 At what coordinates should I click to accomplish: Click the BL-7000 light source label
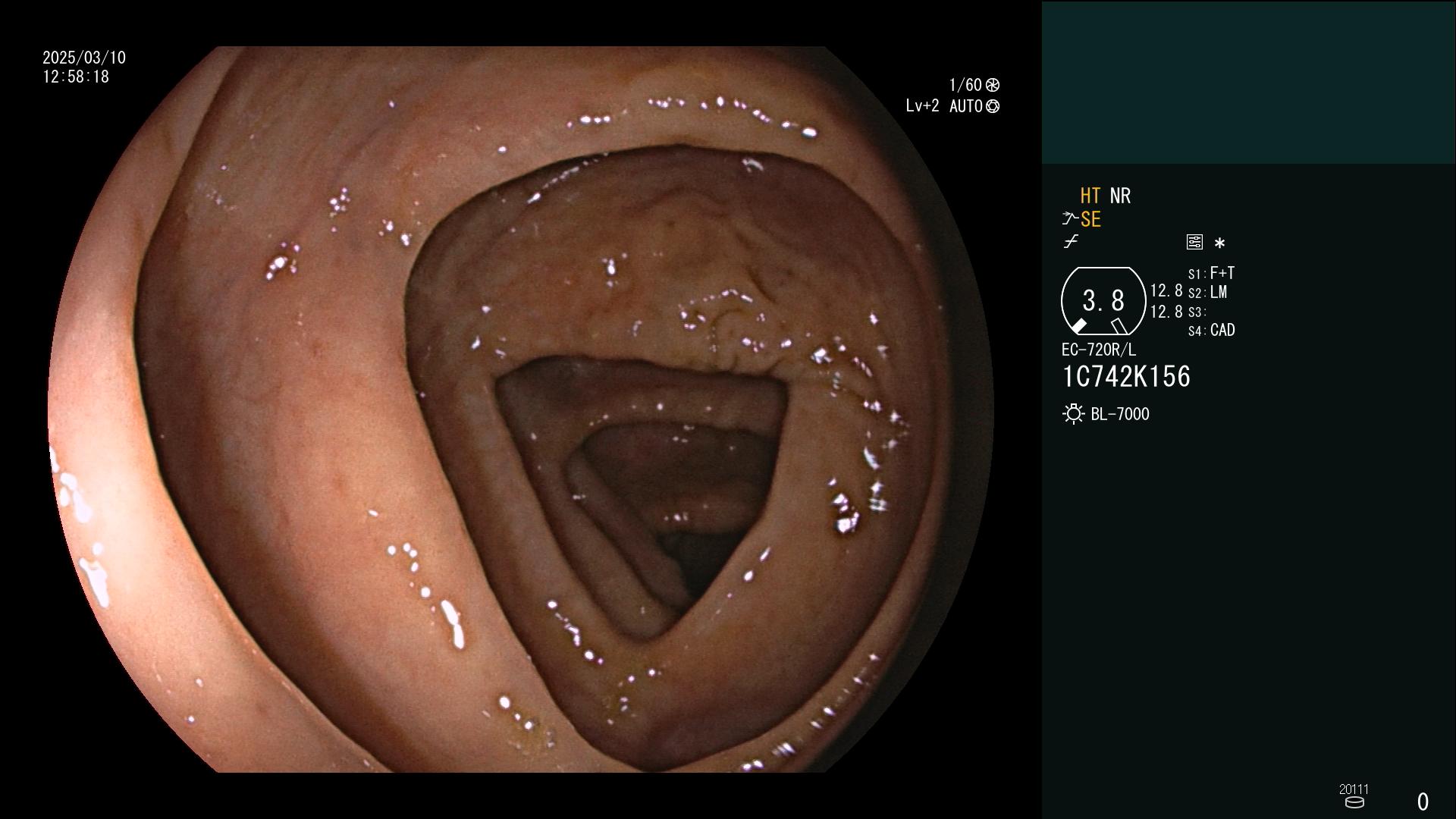pyautogui.click(x=1120, y=414)
